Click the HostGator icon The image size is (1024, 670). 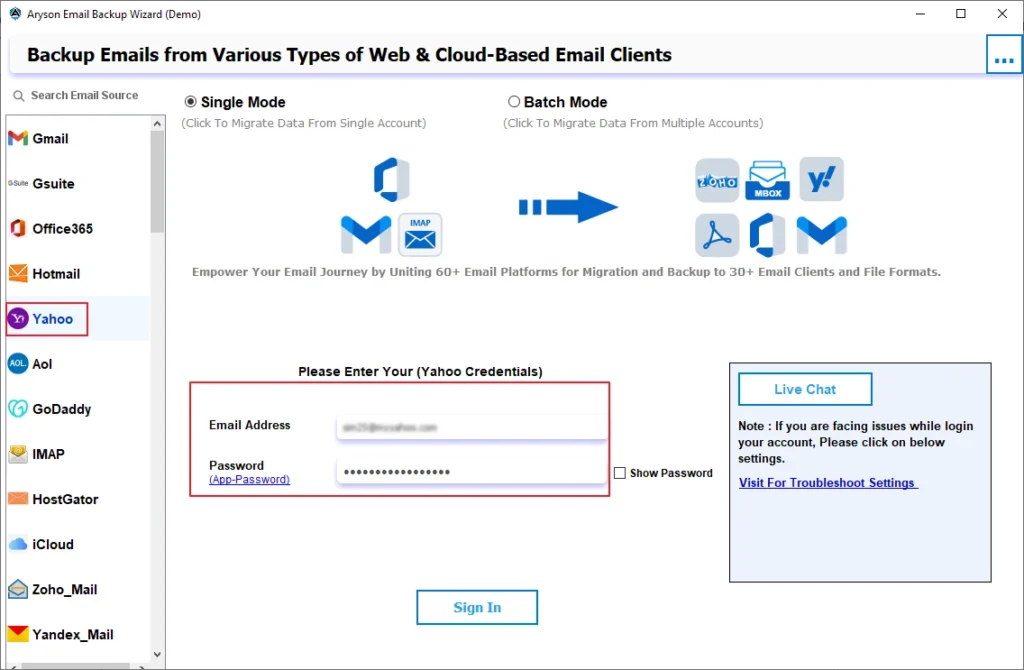18,499
